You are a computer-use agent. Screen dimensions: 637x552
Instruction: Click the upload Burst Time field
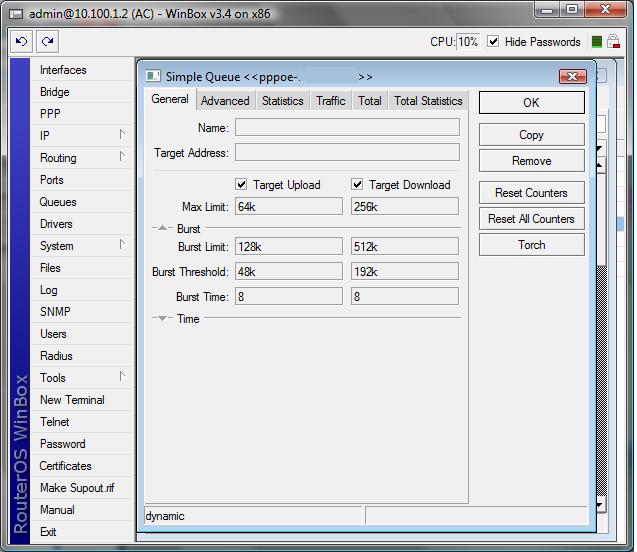(289, 297)
